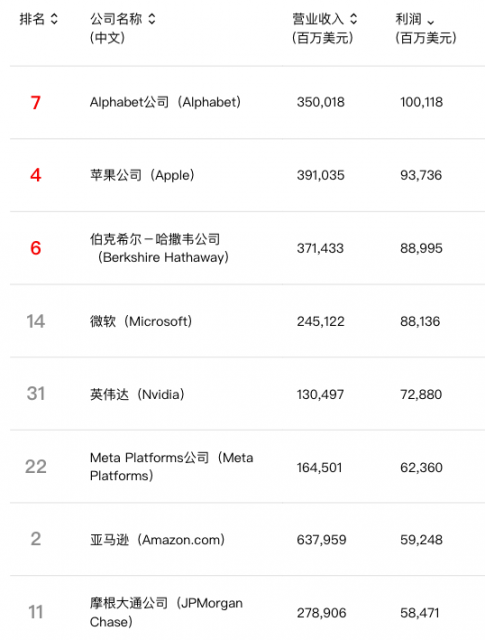
Task: Click the 利润 descending chevron
Action: coord(431,22)
